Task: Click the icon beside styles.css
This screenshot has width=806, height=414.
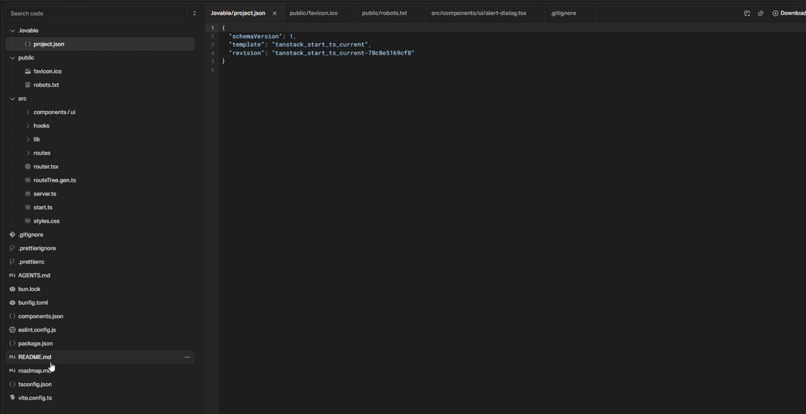Action: pos(28,221)
